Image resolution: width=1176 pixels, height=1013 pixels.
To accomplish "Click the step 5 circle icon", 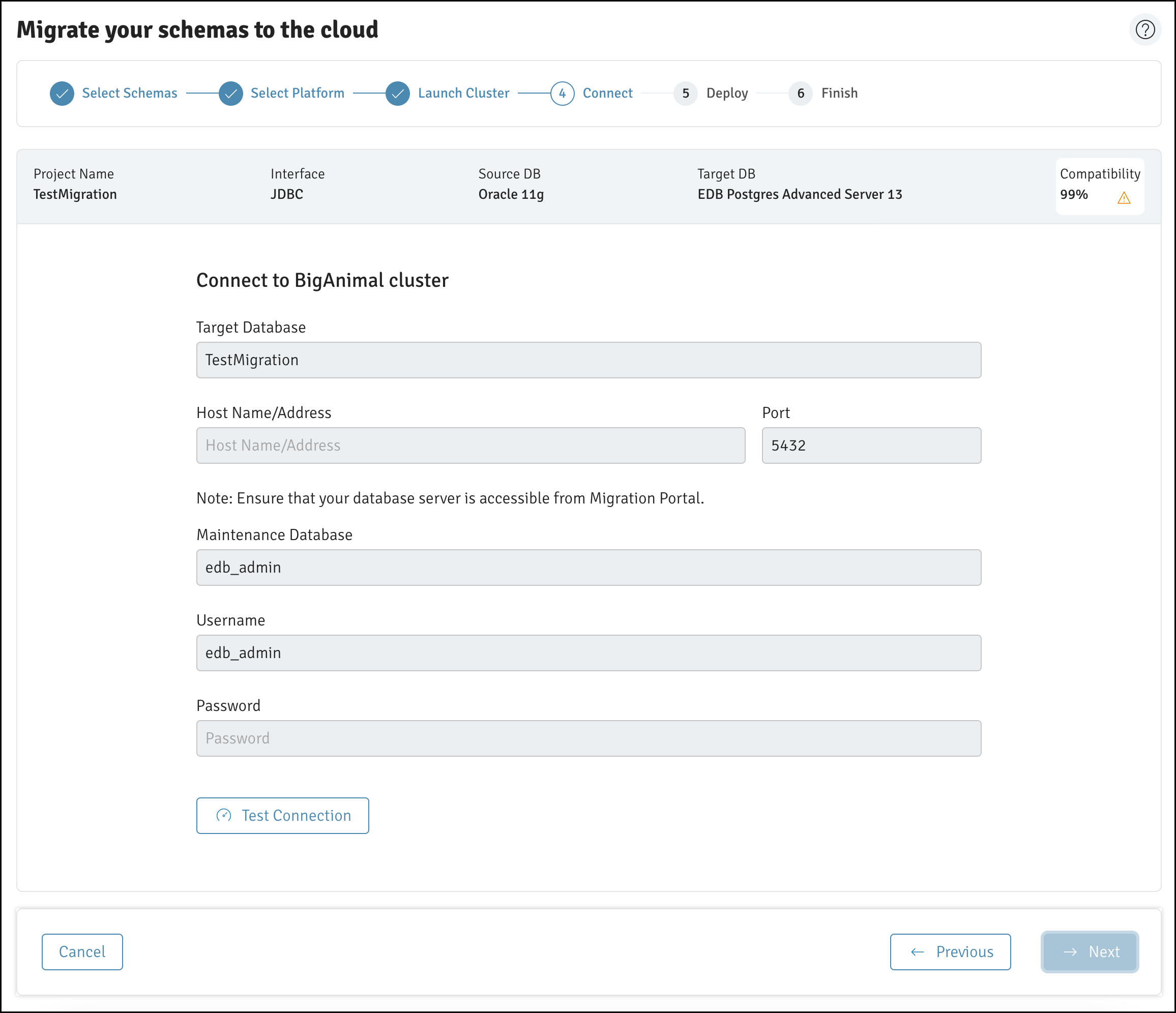I will (x=686, y=94).
